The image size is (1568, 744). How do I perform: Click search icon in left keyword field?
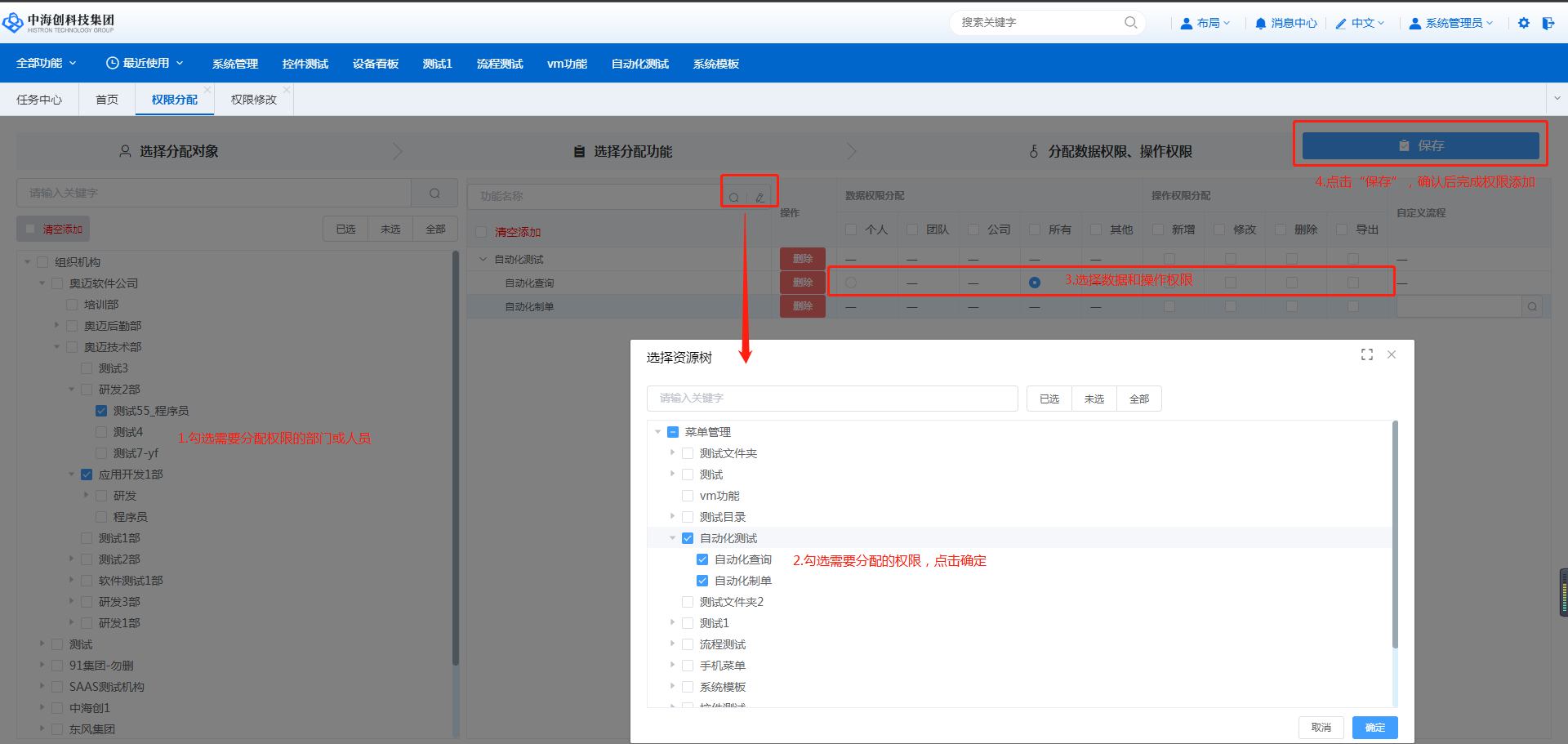click(x=434, y=194)
